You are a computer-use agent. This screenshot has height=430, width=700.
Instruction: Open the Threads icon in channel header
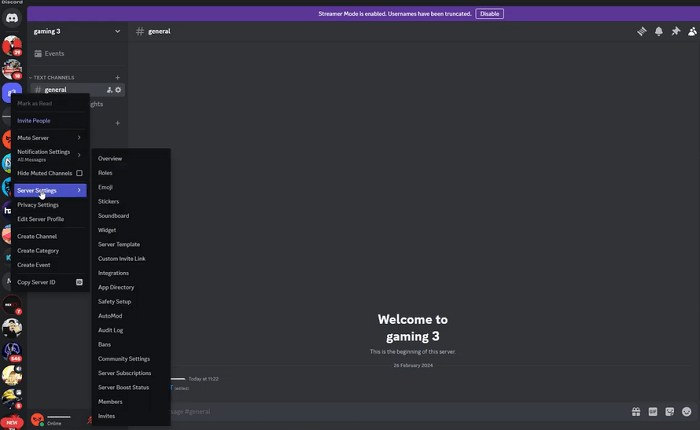click(x=642, y=31)
